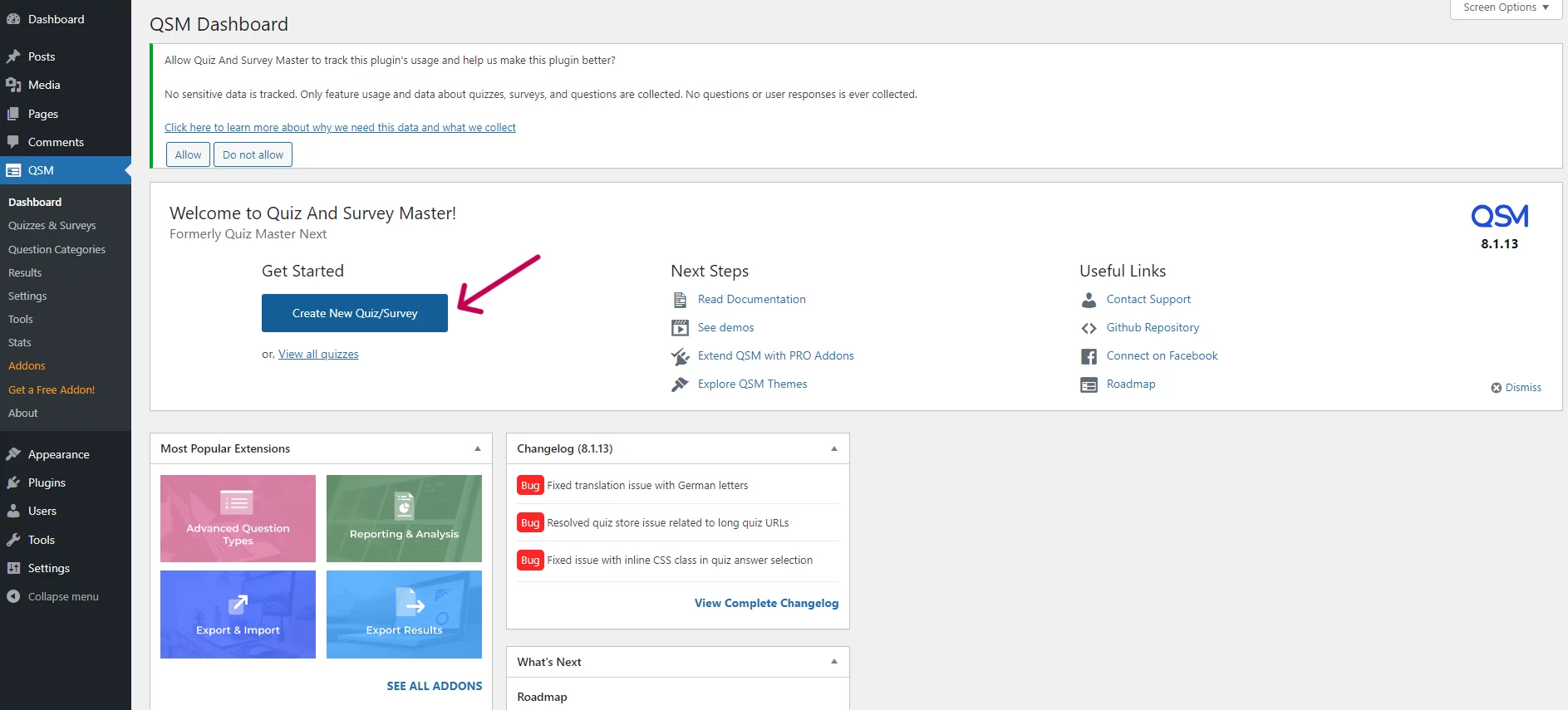Click the Comments bubble icon

coord(13,142)
